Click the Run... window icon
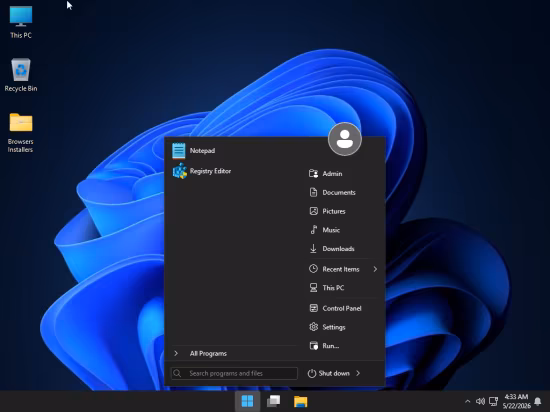The height and width of the screenshot is (412, 550). pos(313,346)
